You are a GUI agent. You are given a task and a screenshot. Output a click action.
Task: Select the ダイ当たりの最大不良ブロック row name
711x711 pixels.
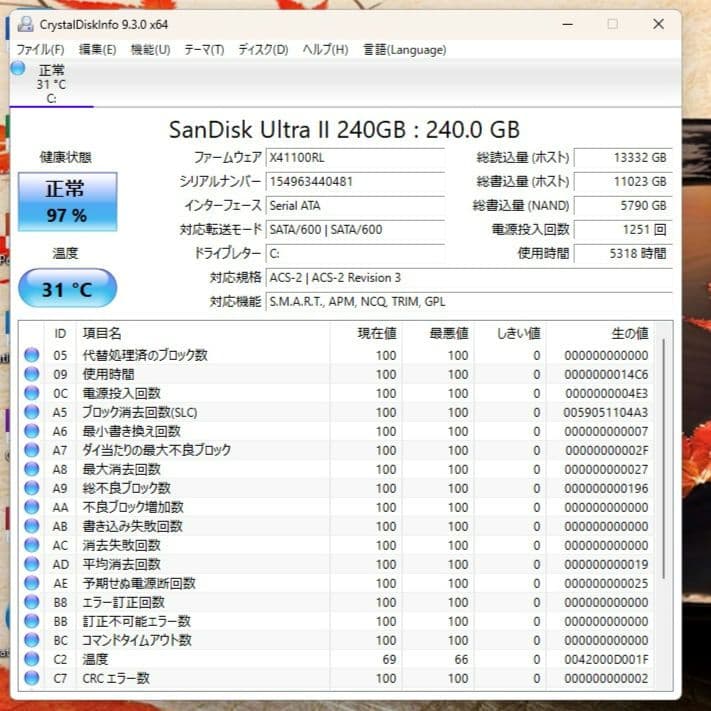[x=156, y=450]
